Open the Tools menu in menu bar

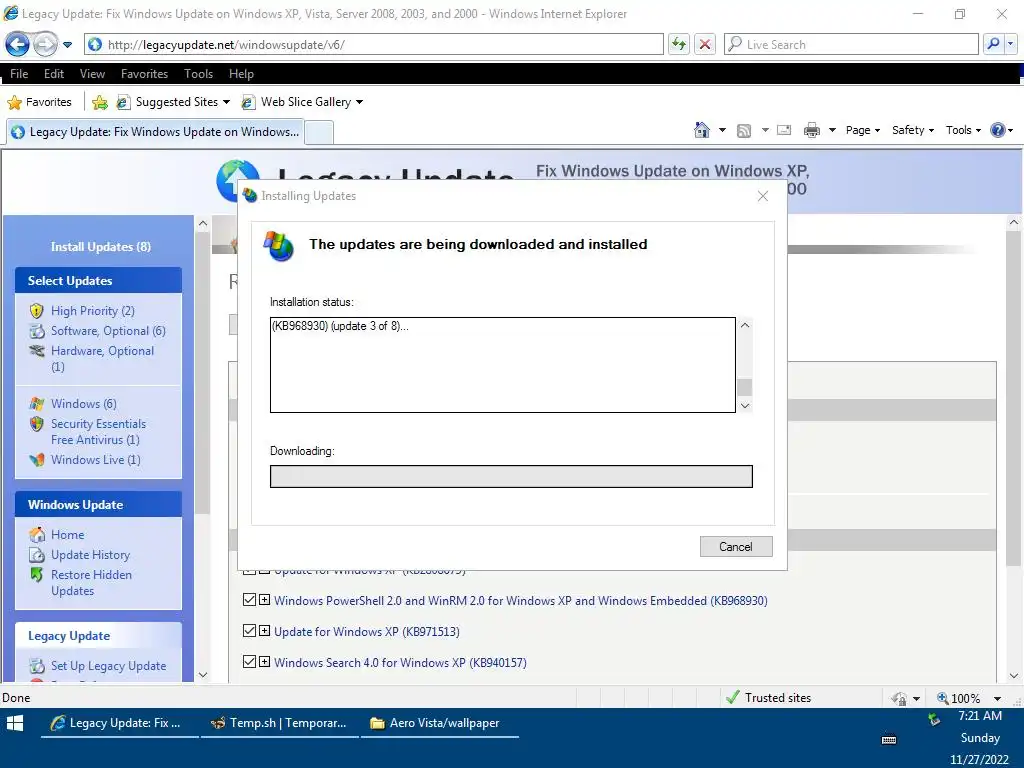point(199,74)
